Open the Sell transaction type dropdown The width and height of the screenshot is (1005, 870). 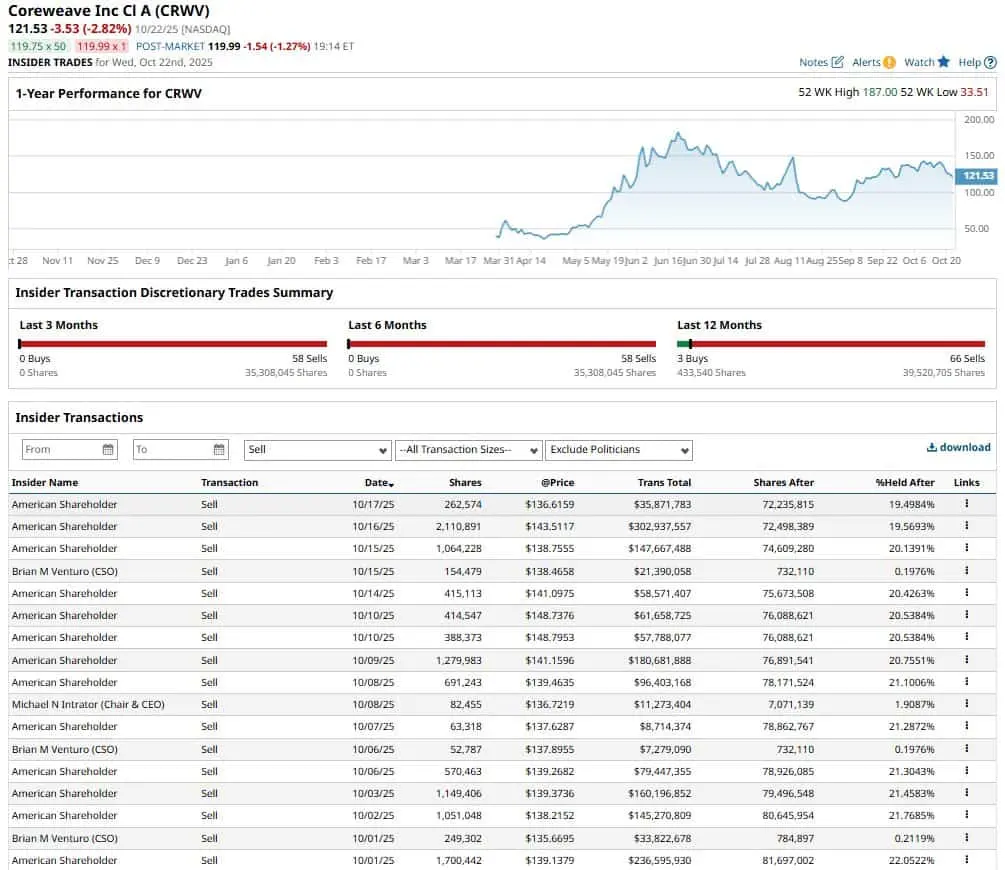tap(315, 449)
